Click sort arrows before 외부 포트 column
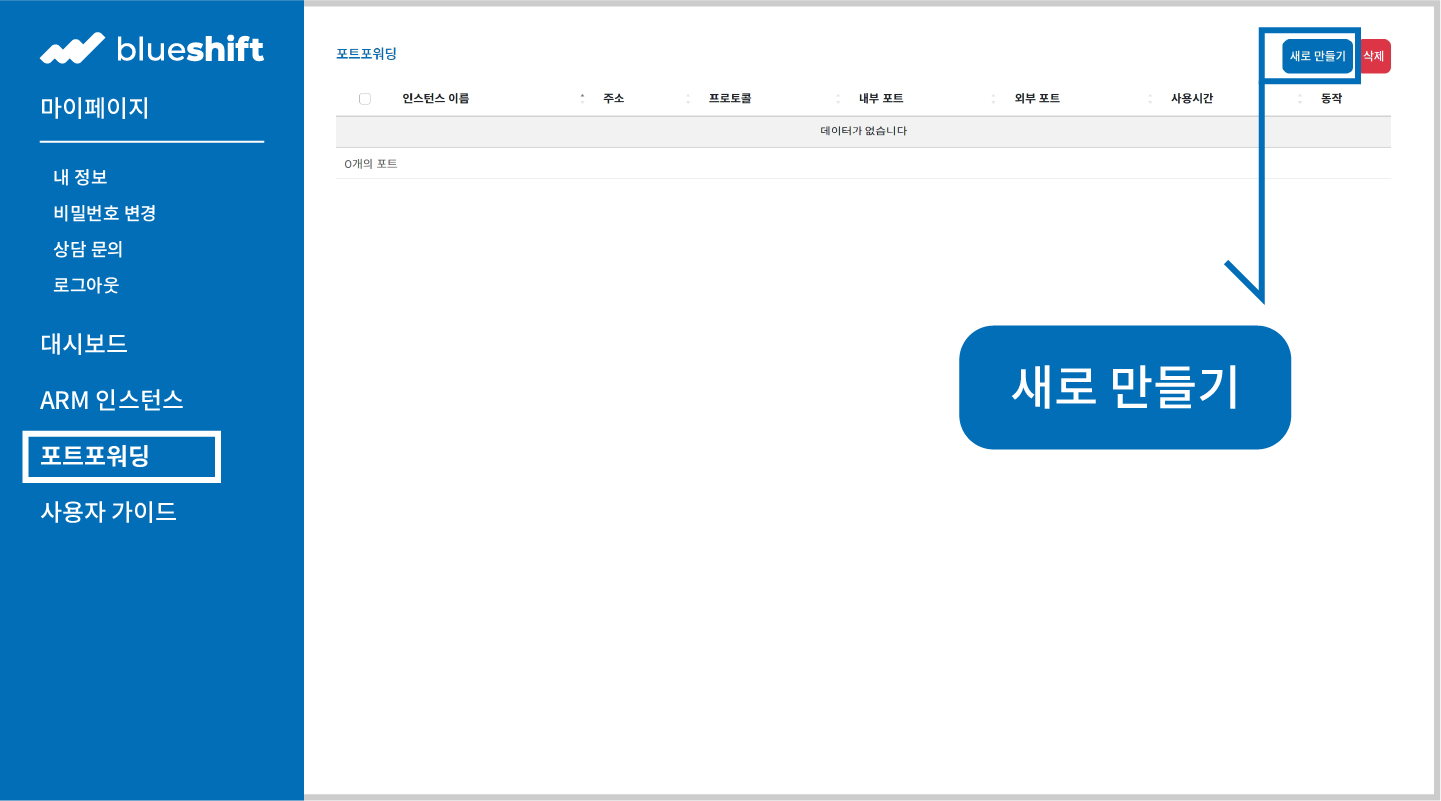1441x801 pixels. click(x=993, y=98)
